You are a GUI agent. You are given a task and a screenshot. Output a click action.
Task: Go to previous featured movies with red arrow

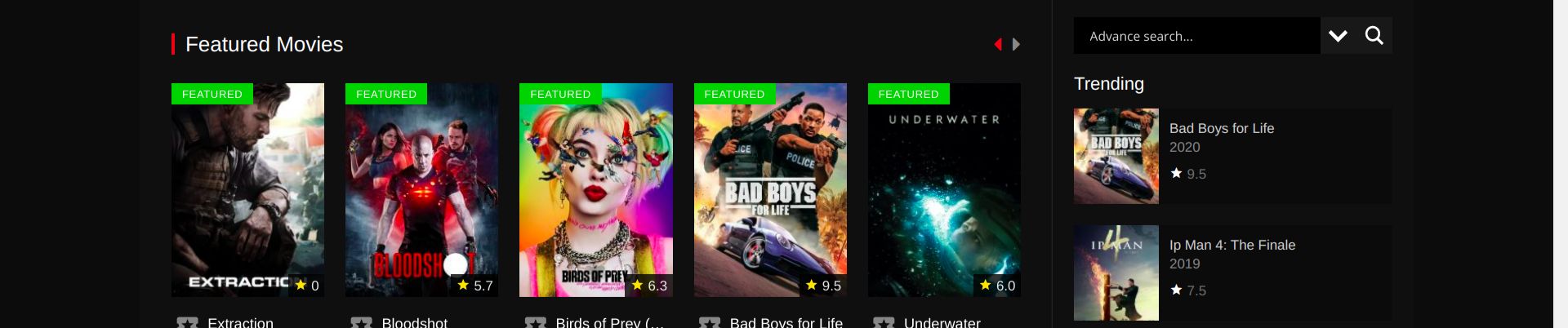pos(998,44)
